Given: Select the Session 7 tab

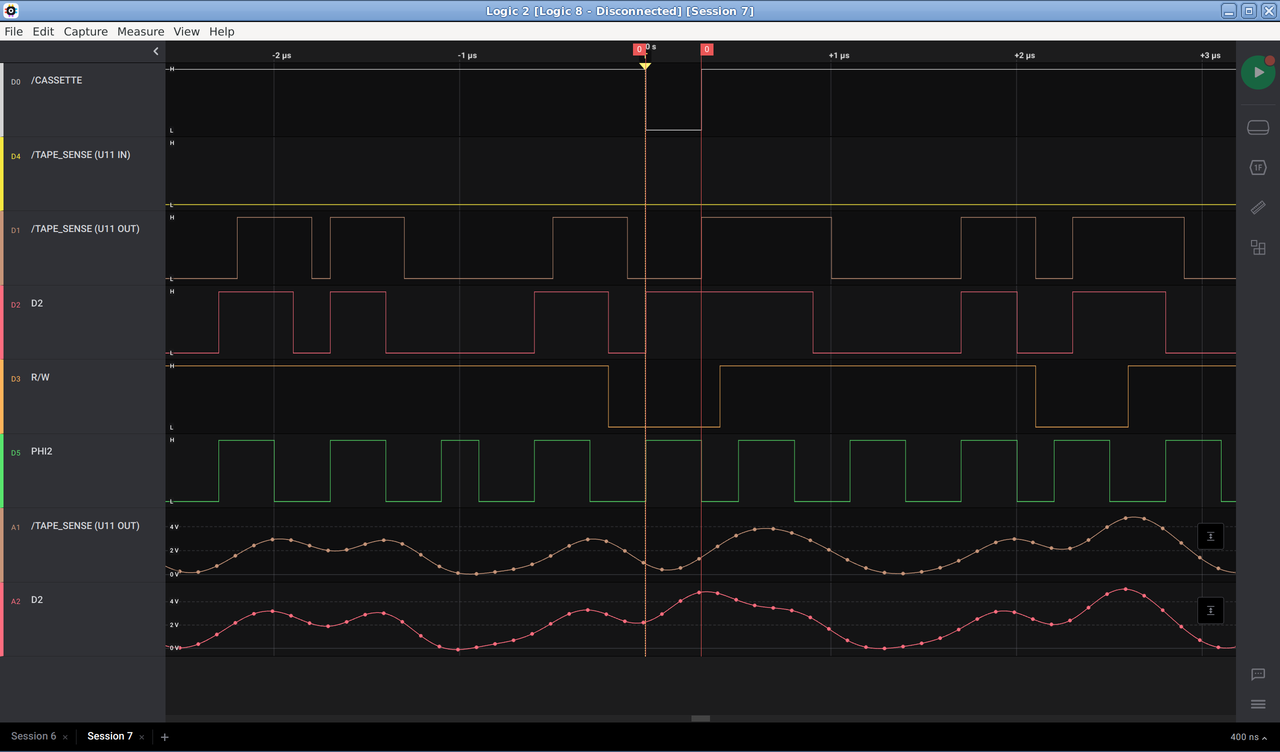Looking at the screenshot, I should (x=109, y=736).
